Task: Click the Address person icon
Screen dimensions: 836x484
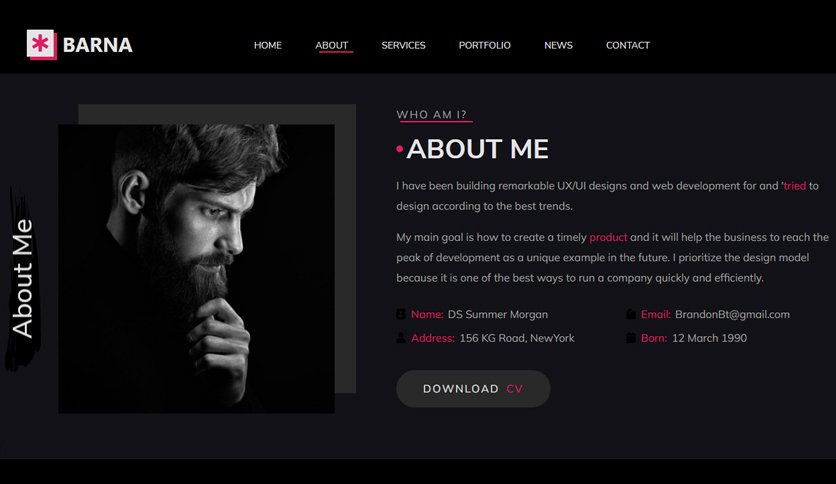Action: (401, 338)
